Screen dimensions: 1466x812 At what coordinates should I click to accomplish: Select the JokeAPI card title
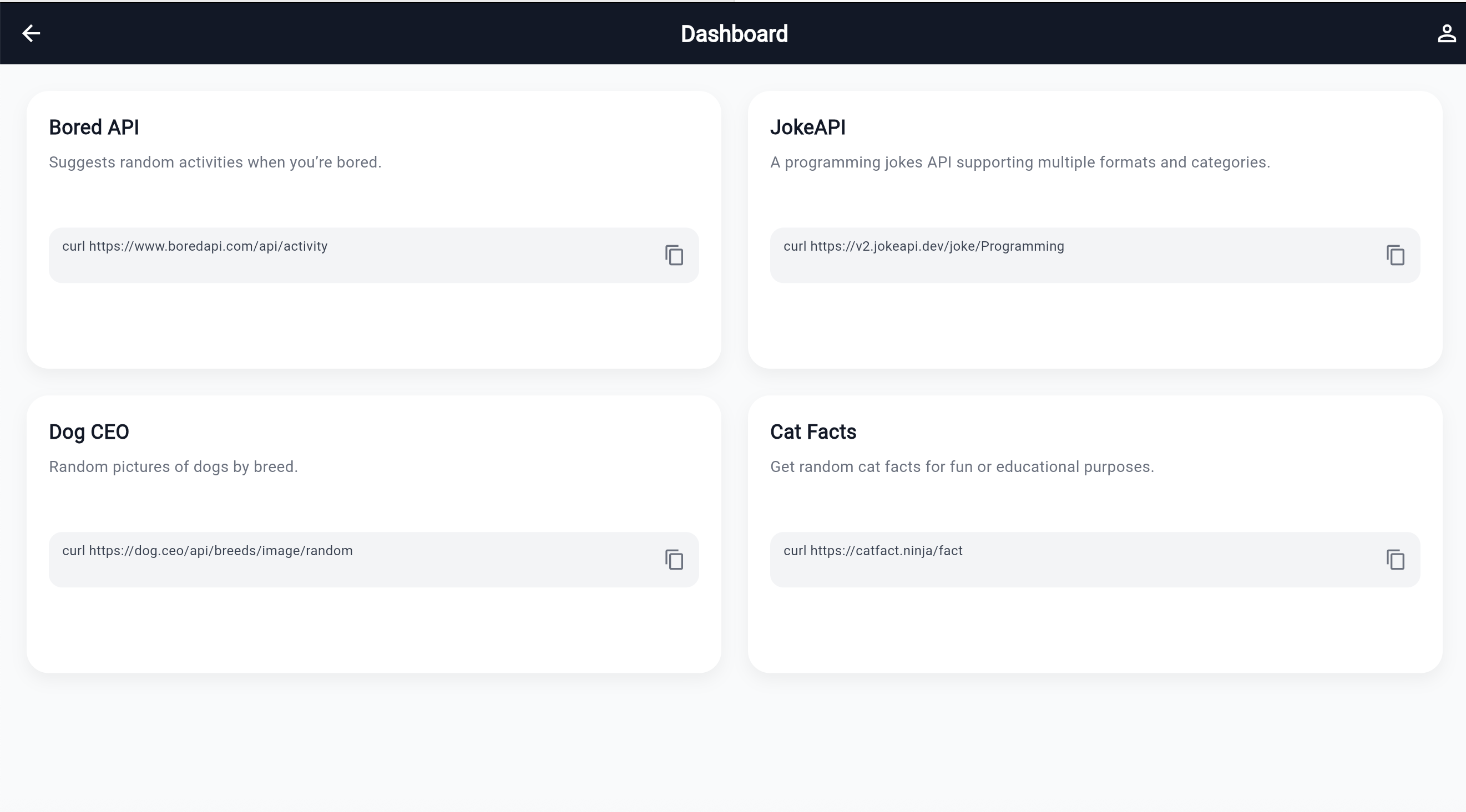pos(807,128)
